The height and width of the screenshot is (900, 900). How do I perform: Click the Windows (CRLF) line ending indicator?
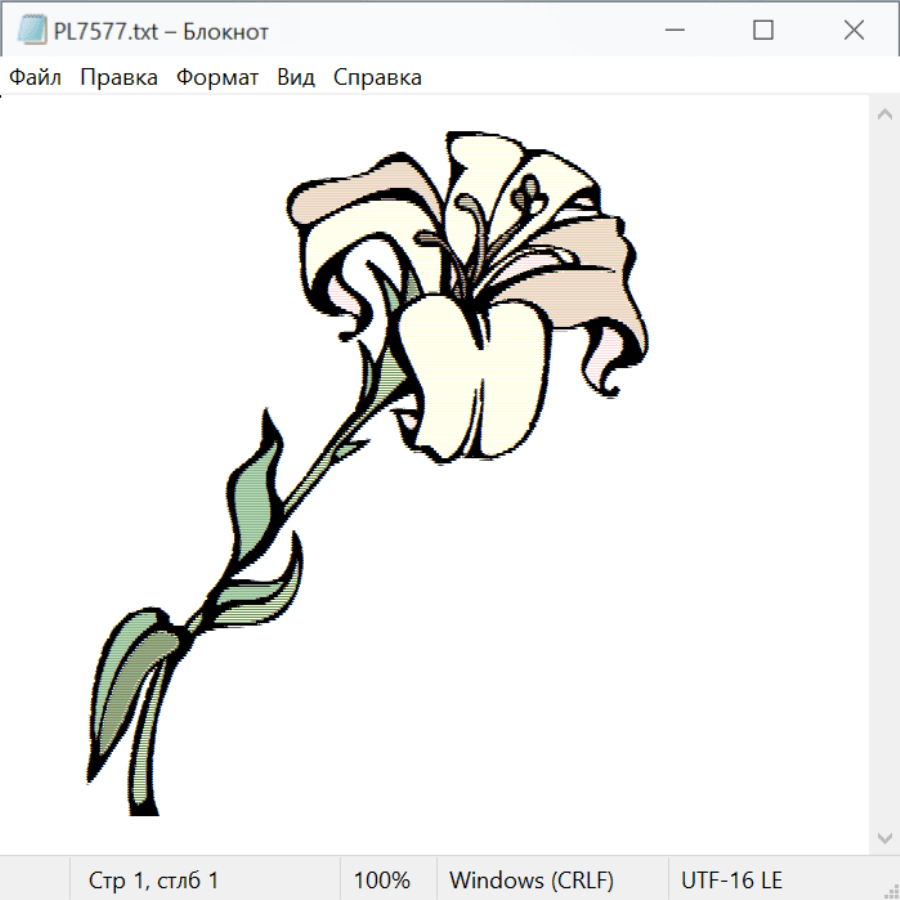531,880
